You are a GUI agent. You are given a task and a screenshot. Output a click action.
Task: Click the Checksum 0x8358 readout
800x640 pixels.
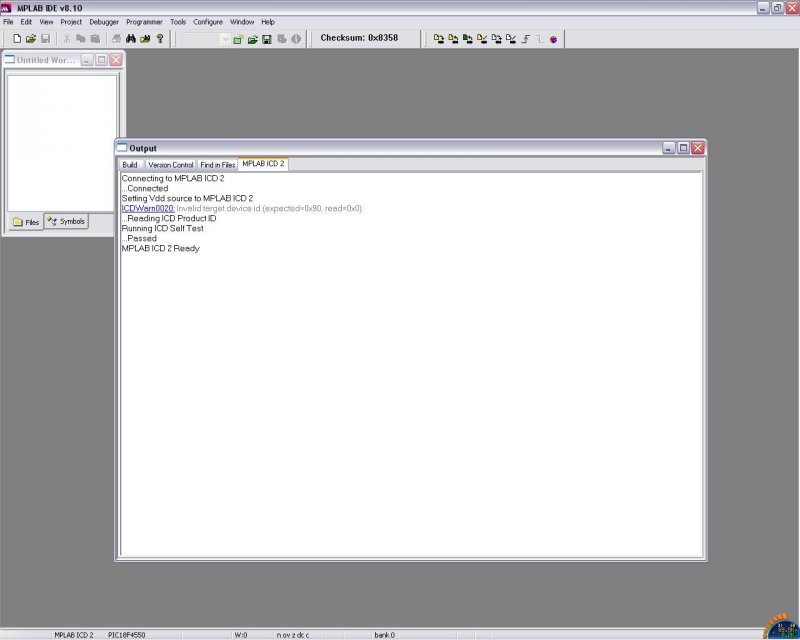click(359, 38)
